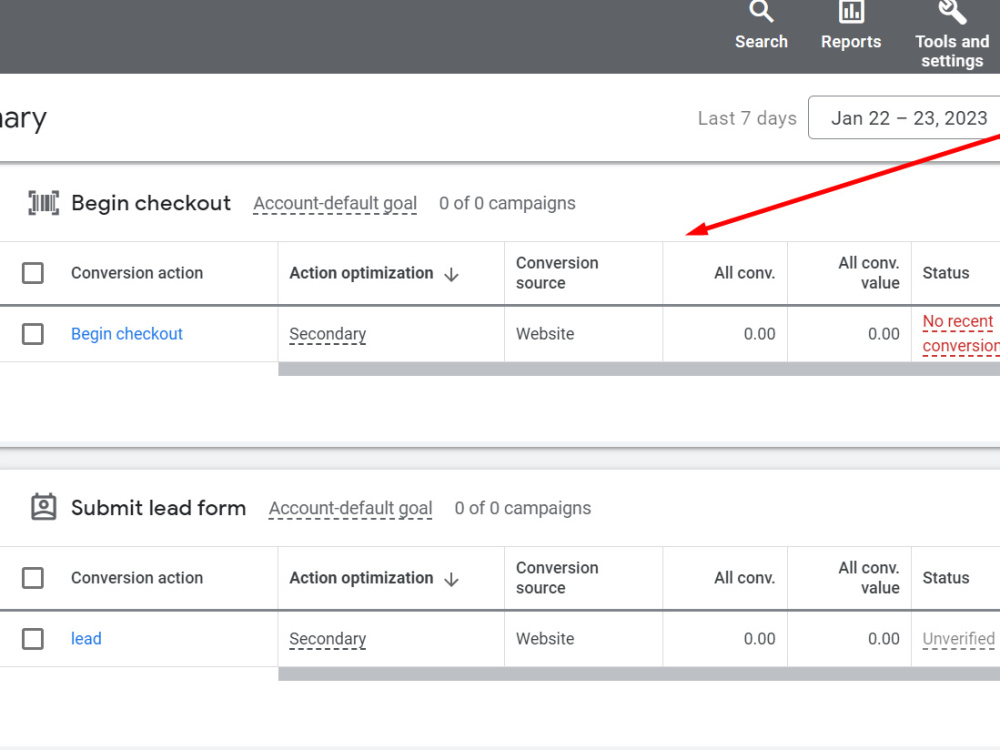
Task: Tick the lead row checkbox
Action: [33, 638]
